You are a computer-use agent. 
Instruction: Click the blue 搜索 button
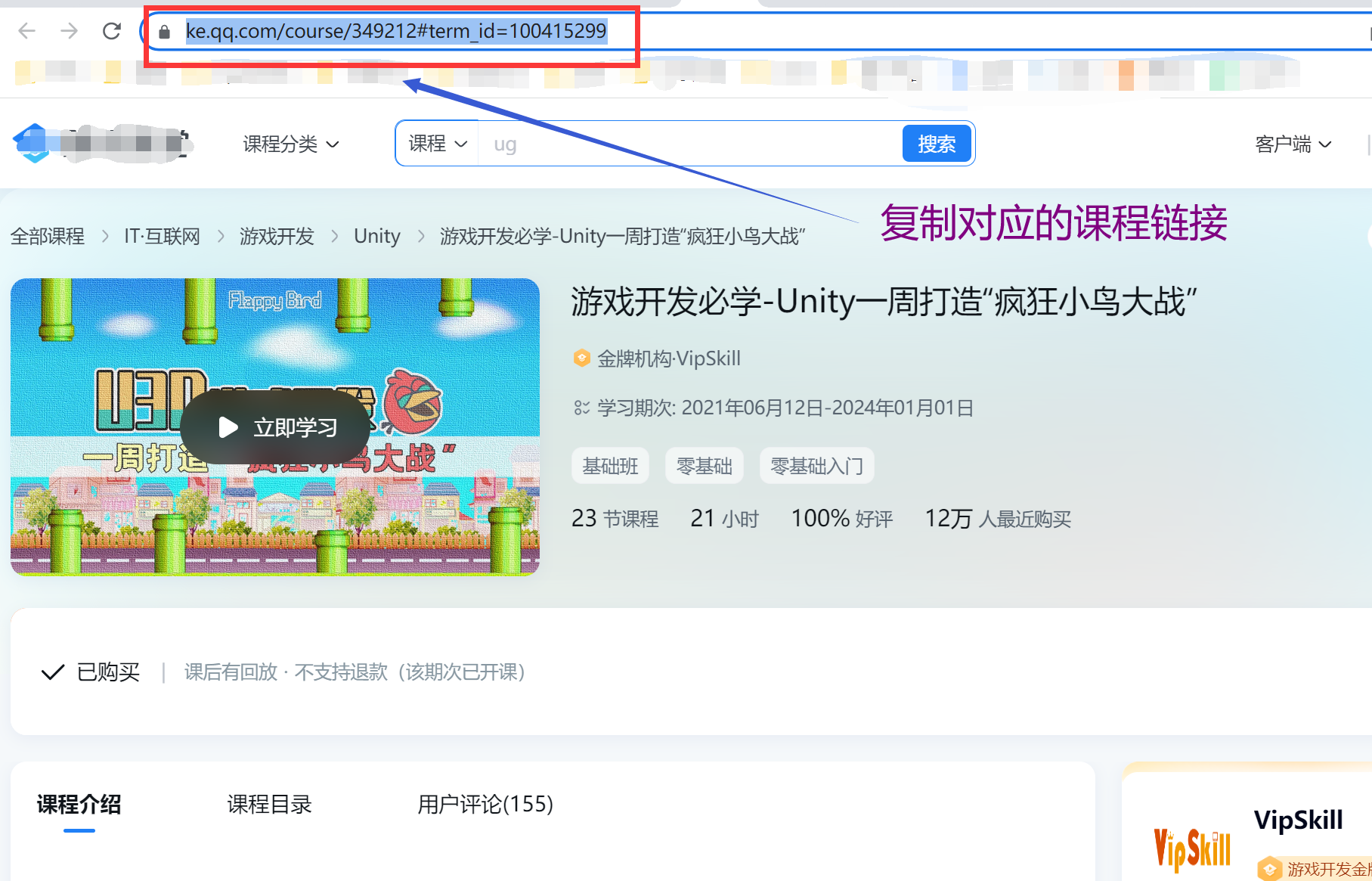[937, 144]
